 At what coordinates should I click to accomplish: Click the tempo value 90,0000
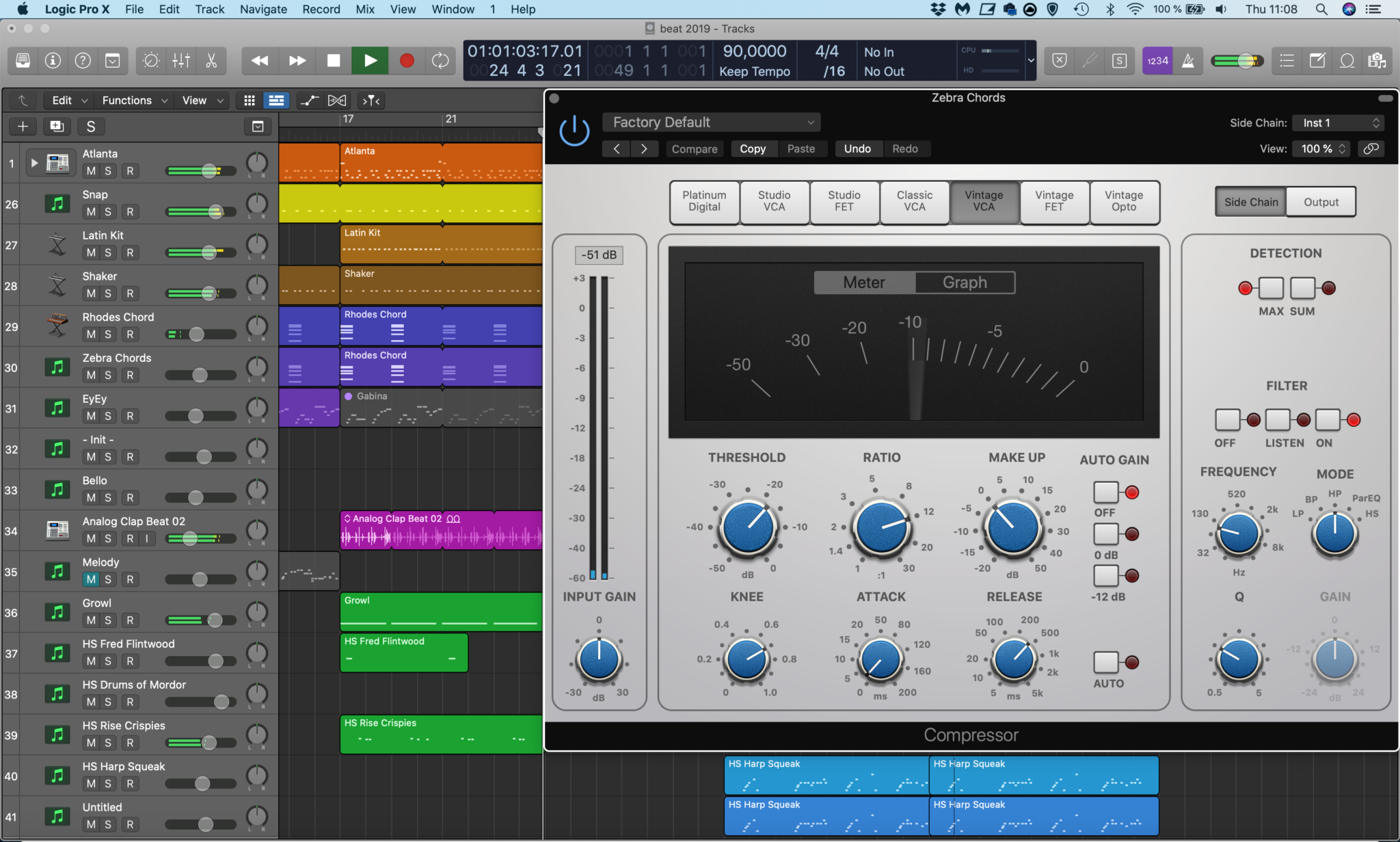tap(755, 51)
